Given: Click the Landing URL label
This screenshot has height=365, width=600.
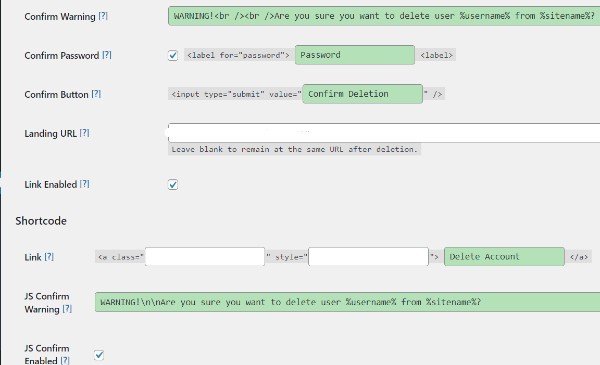Looking at the screenshot, I should [x=51, y=134].
